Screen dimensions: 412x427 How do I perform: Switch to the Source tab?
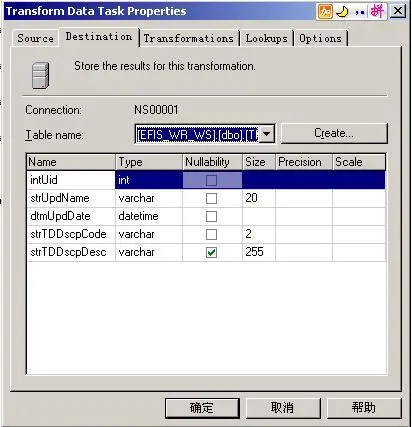click(36, 38)
